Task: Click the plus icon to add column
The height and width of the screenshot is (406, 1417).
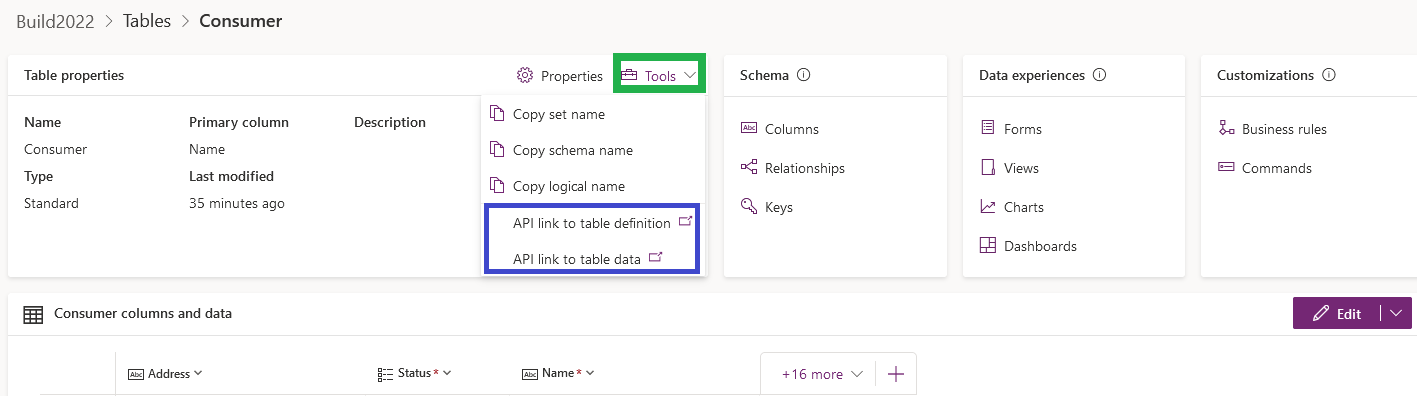Action: [x=896, y=374]
